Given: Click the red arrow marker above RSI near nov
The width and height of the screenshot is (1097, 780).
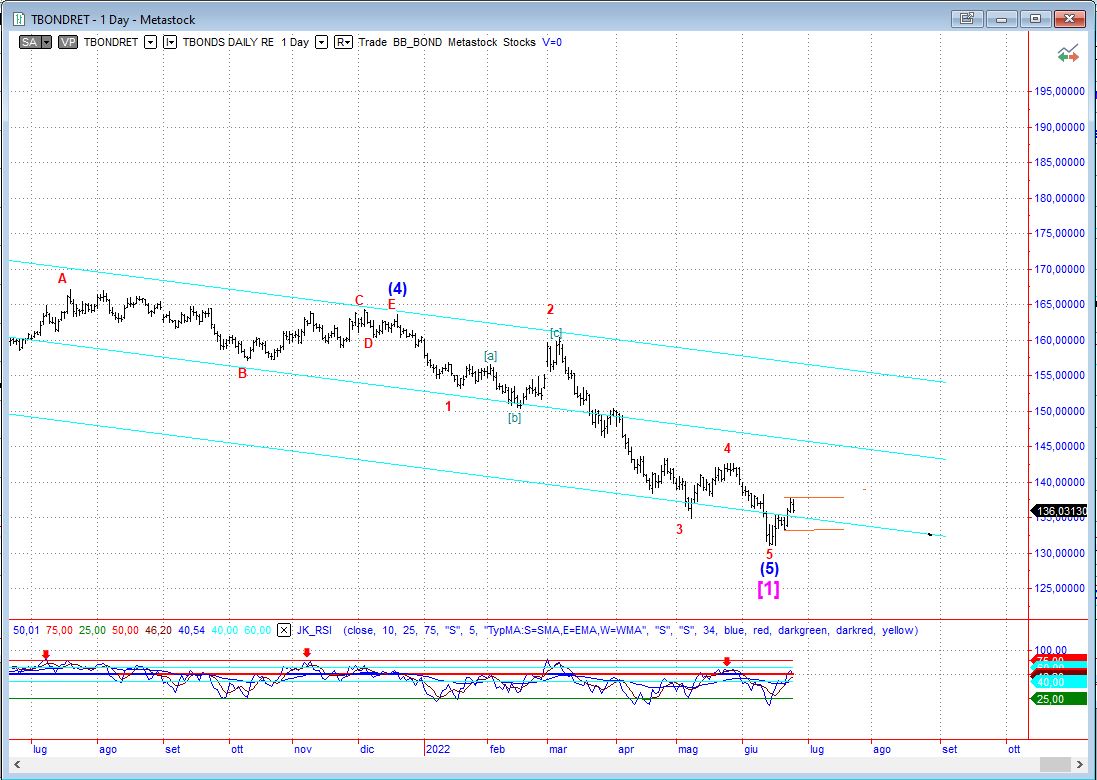Looking at the screenshot, I should coord(306,653).
